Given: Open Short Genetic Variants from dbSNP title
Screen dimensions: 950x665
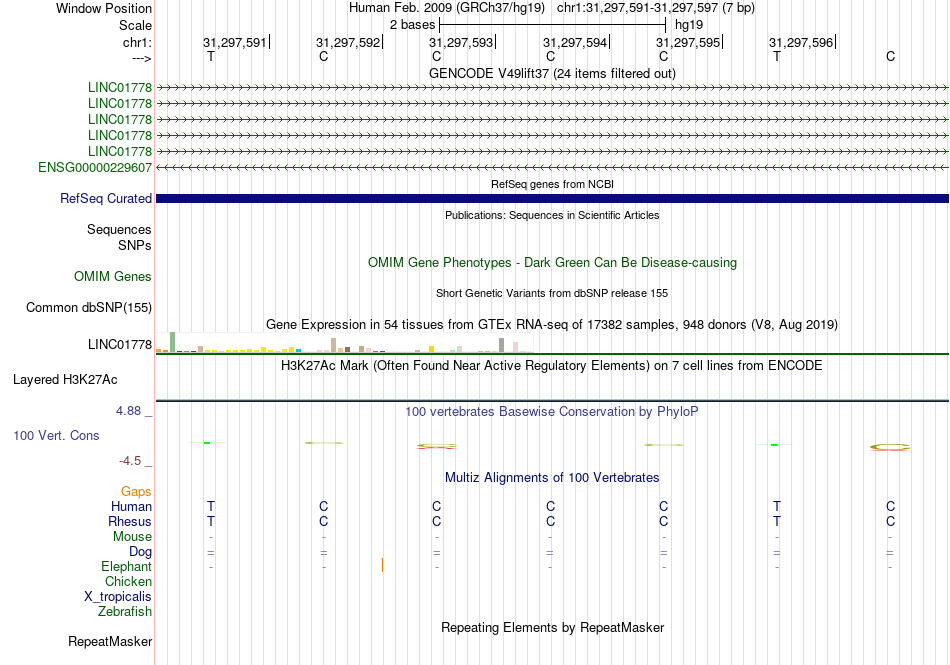Looking at the screenshot, I should coord(552,293).
